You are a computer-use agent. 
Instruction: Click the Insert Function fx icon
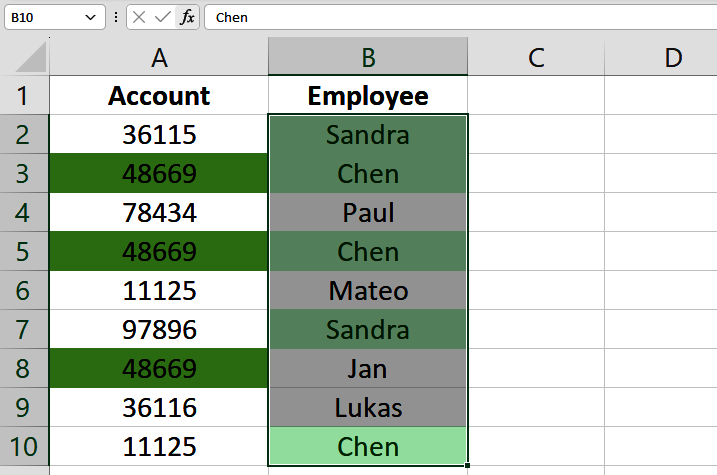(186, 17)
